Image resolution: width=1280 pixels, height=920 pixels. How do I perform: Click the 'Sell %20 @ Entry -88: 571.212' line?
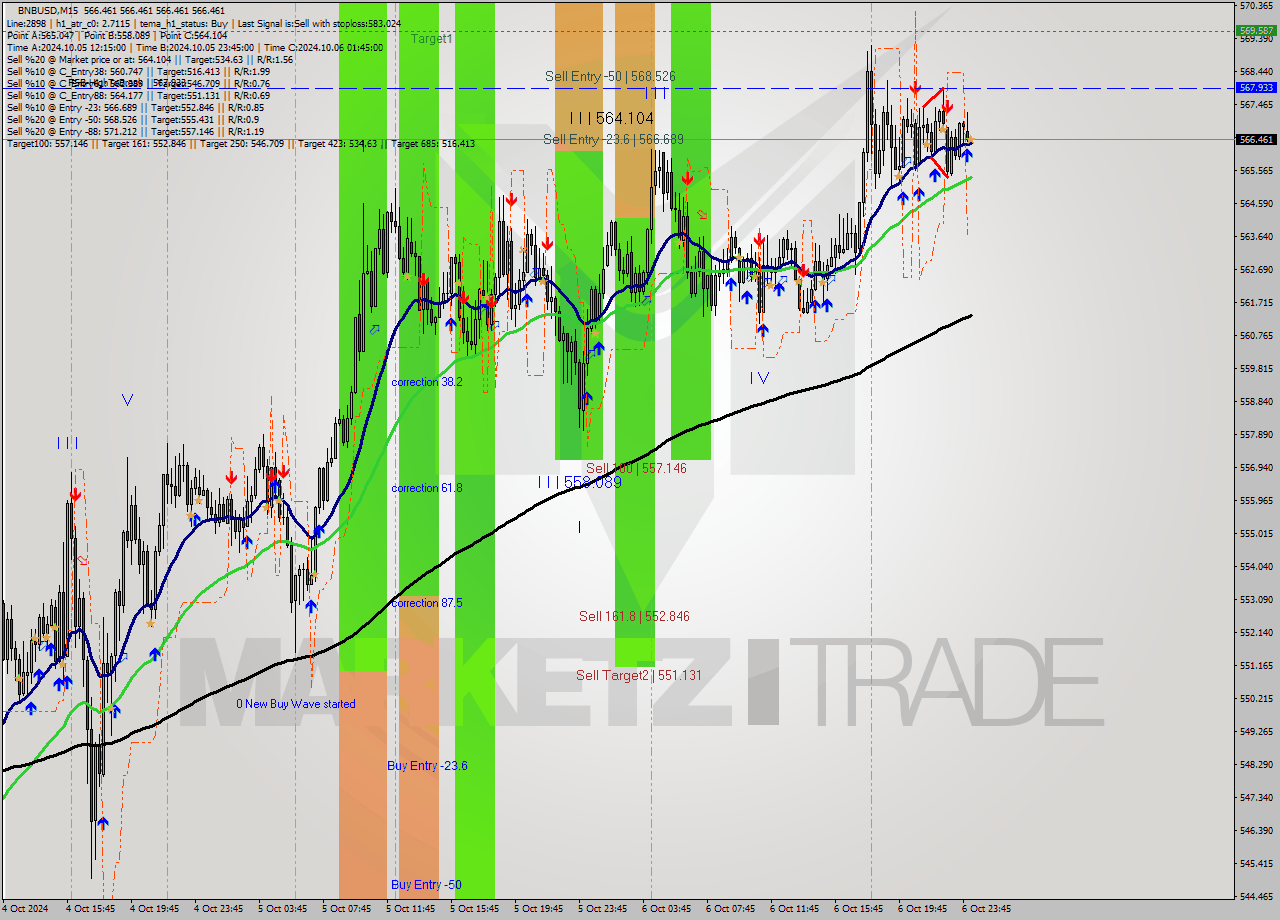pos(135,131)
